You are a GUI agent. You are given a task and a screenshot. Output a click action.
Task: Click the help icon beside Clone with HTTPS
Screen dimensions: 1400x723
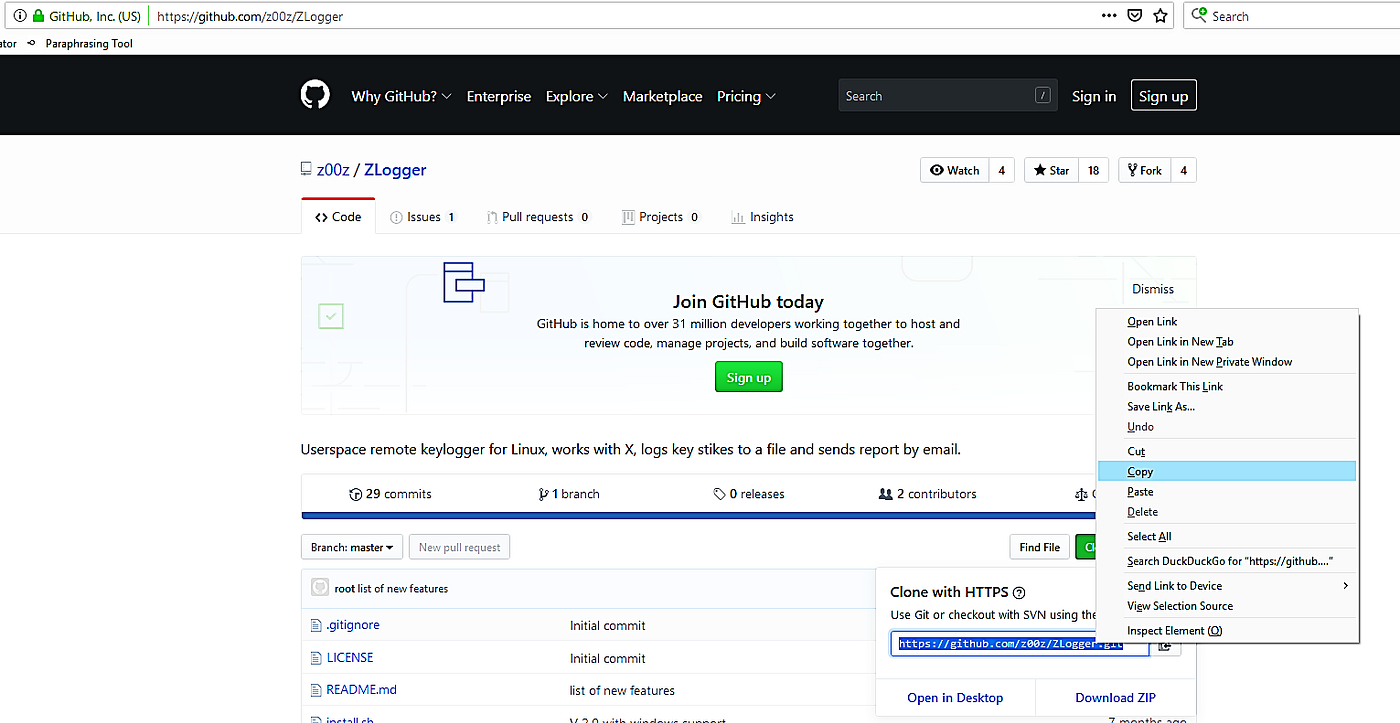click(1019, 592)
